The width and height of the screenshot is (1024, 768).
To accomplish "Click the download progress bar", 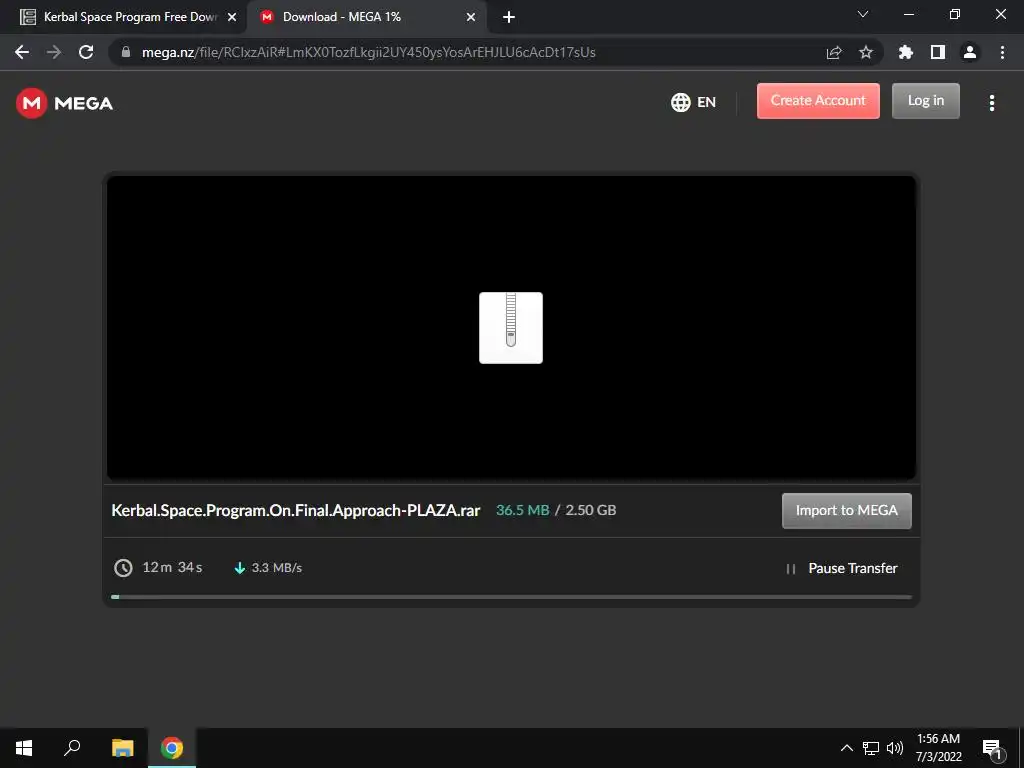I will tap(511, 596).
